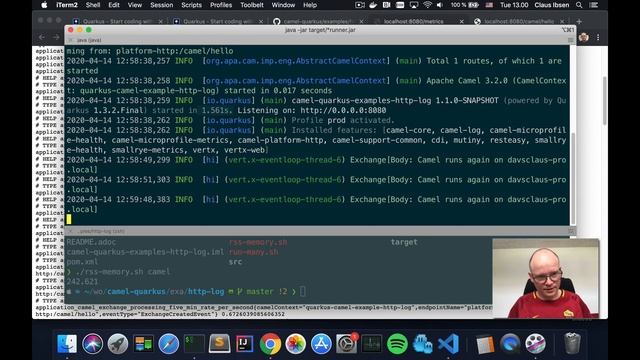Viewport: 640px width, 360px height.
Task: Click the screen recording camera menu bar icon
Action: [360, 5]
